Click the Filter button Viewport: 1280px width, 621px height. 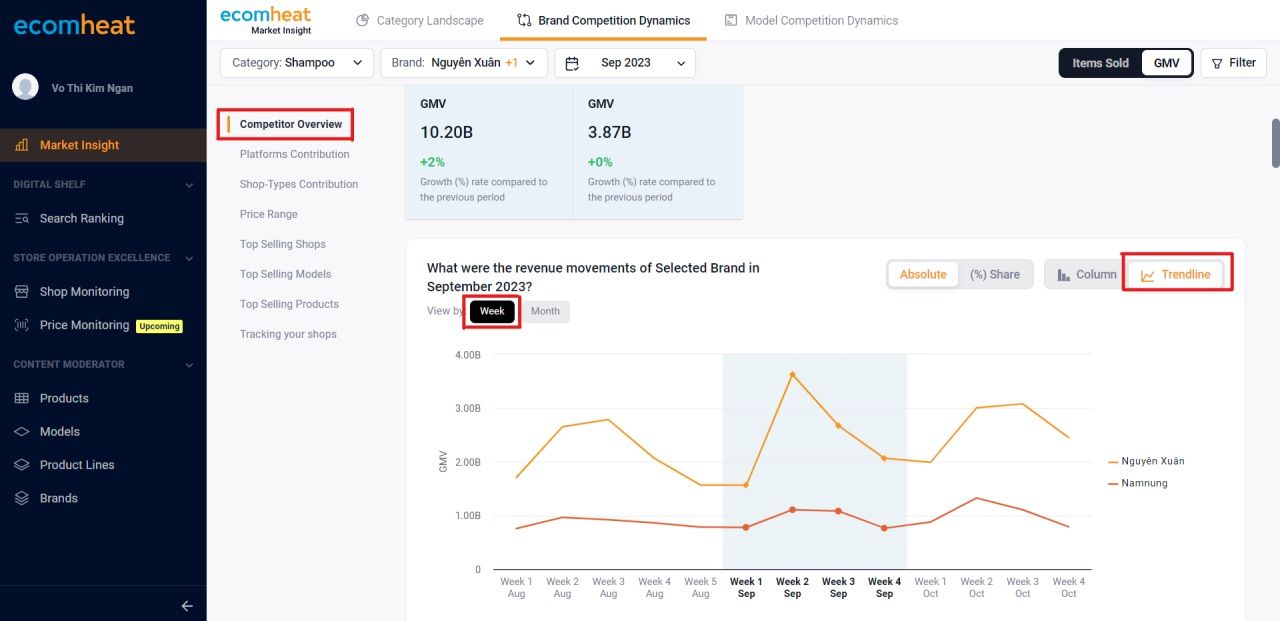[x=1233, y=63]
